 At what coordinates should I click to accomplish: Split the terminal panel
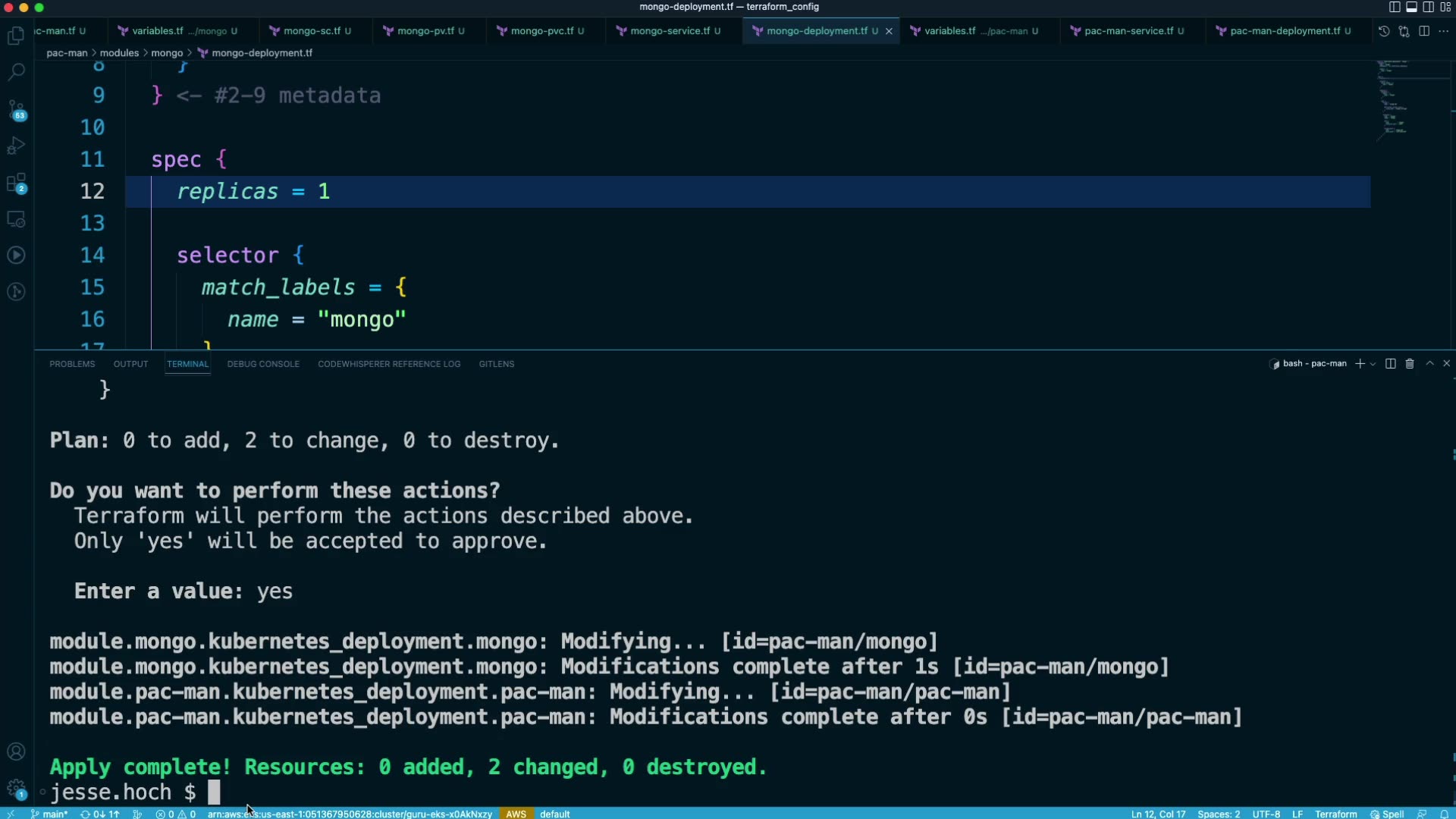(1390, 364)
